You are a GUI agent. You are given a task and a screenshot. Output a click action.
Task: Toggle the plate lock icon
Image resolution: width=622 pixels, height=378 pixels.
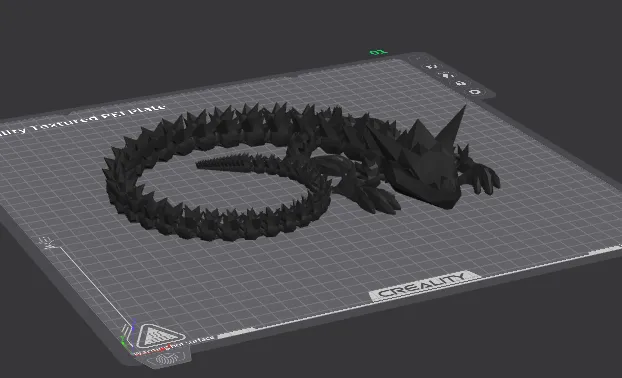(460, 83)
